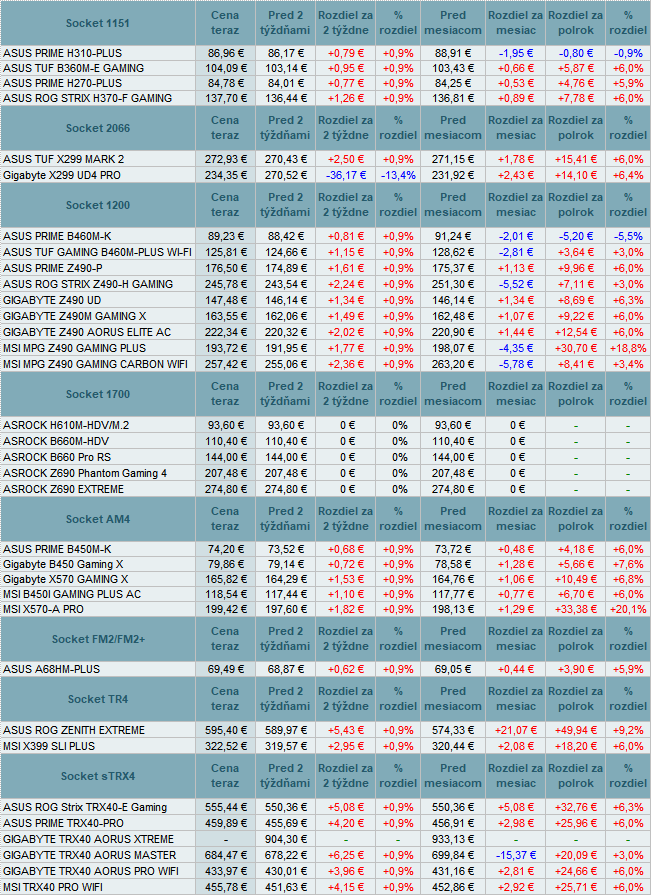Select the Socket TR4 section header
The image size is (651, 895).
click(x=98, y=699)
